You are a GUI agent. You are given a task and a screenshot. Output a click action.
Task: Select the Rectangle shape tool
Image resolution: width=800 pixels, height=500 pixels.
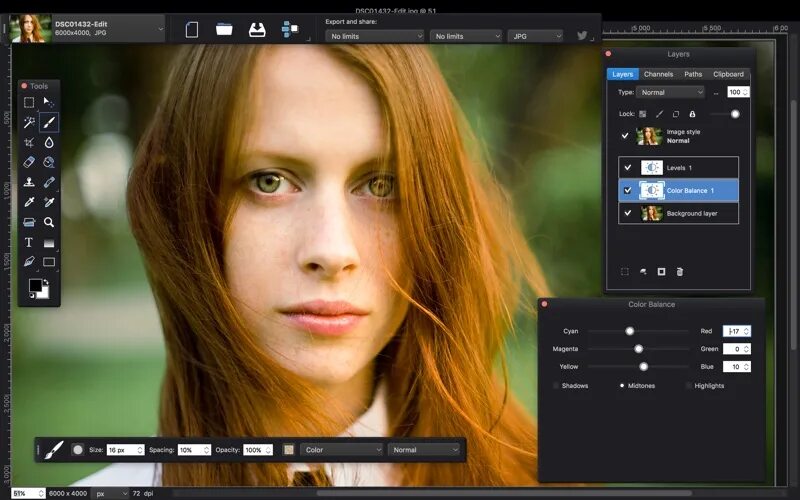tap(48, 262)
